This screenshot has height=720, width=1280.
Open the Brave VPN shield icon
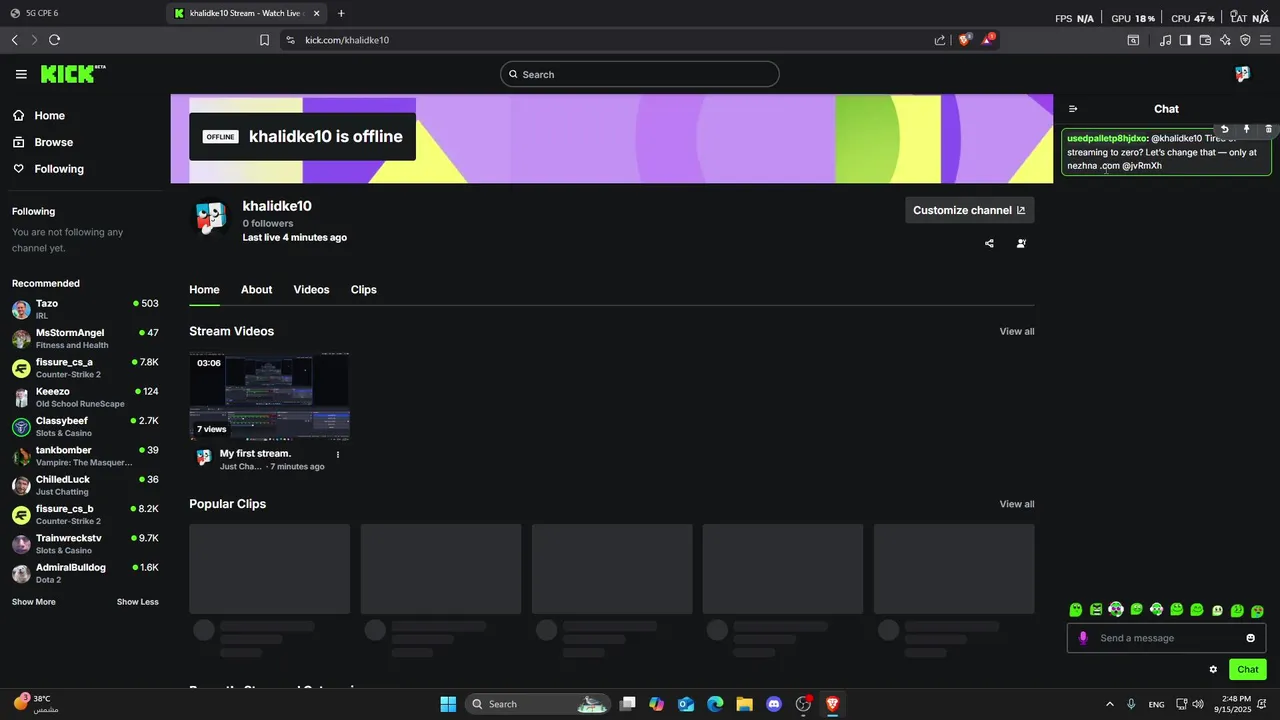click(1245, 40)
